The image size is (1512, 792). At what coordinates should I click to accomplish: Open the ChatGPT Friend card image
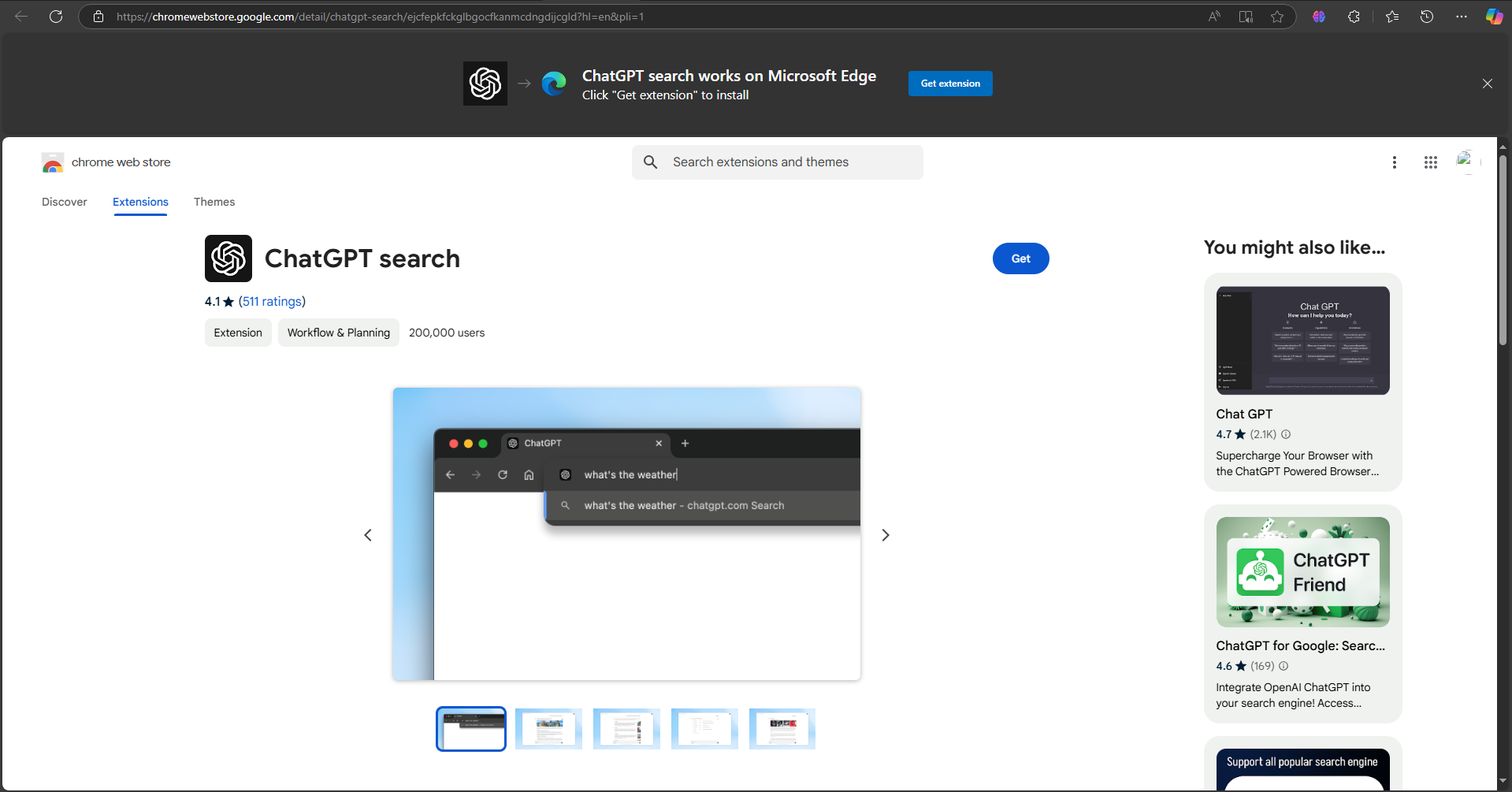[1302, 572]
